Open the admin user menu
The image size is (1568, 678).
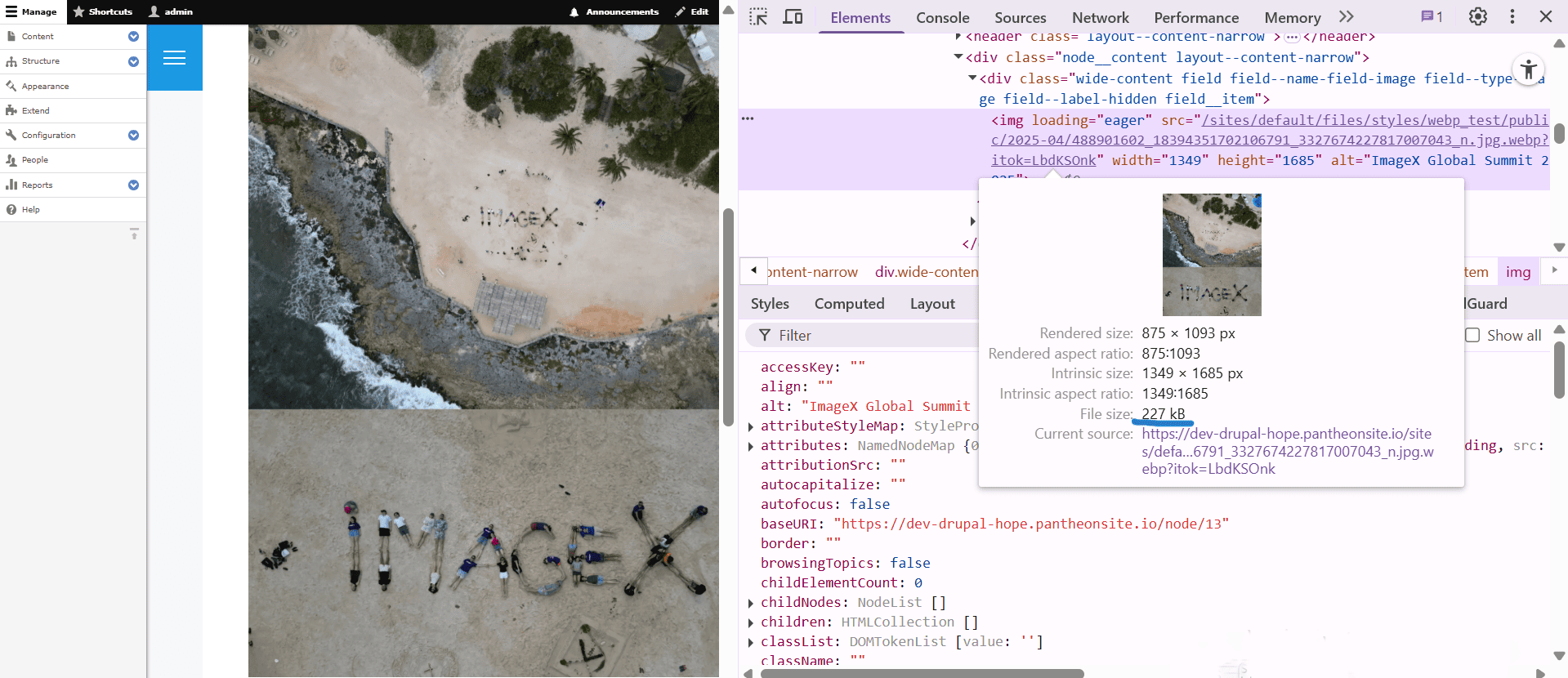(x=171, y=11)
